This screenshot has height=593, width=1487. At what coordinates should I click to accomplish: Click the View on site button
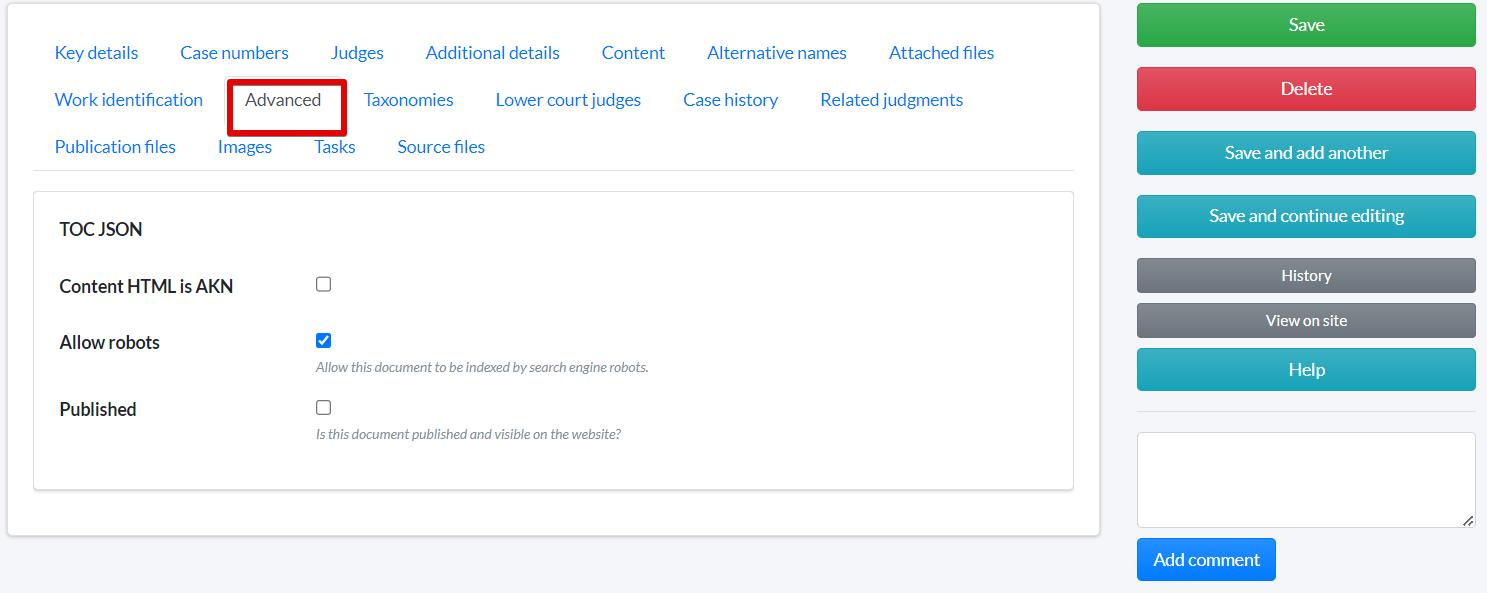[1305, 321]
